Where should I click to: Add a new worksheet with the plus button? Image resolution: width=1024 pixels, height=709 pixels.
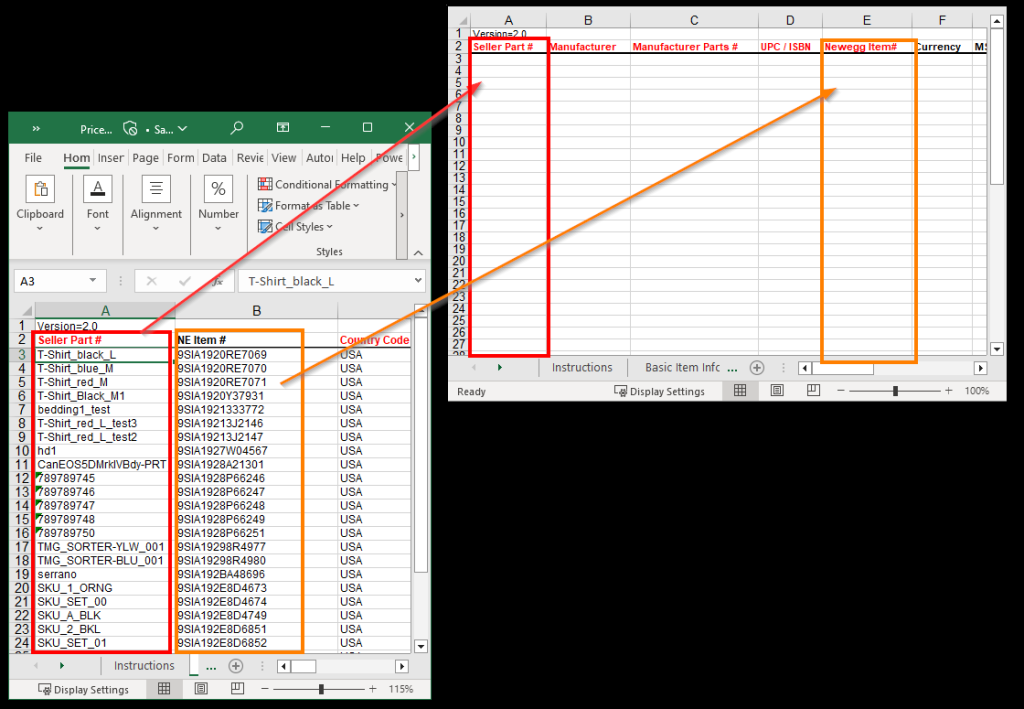tap(236, 665)
